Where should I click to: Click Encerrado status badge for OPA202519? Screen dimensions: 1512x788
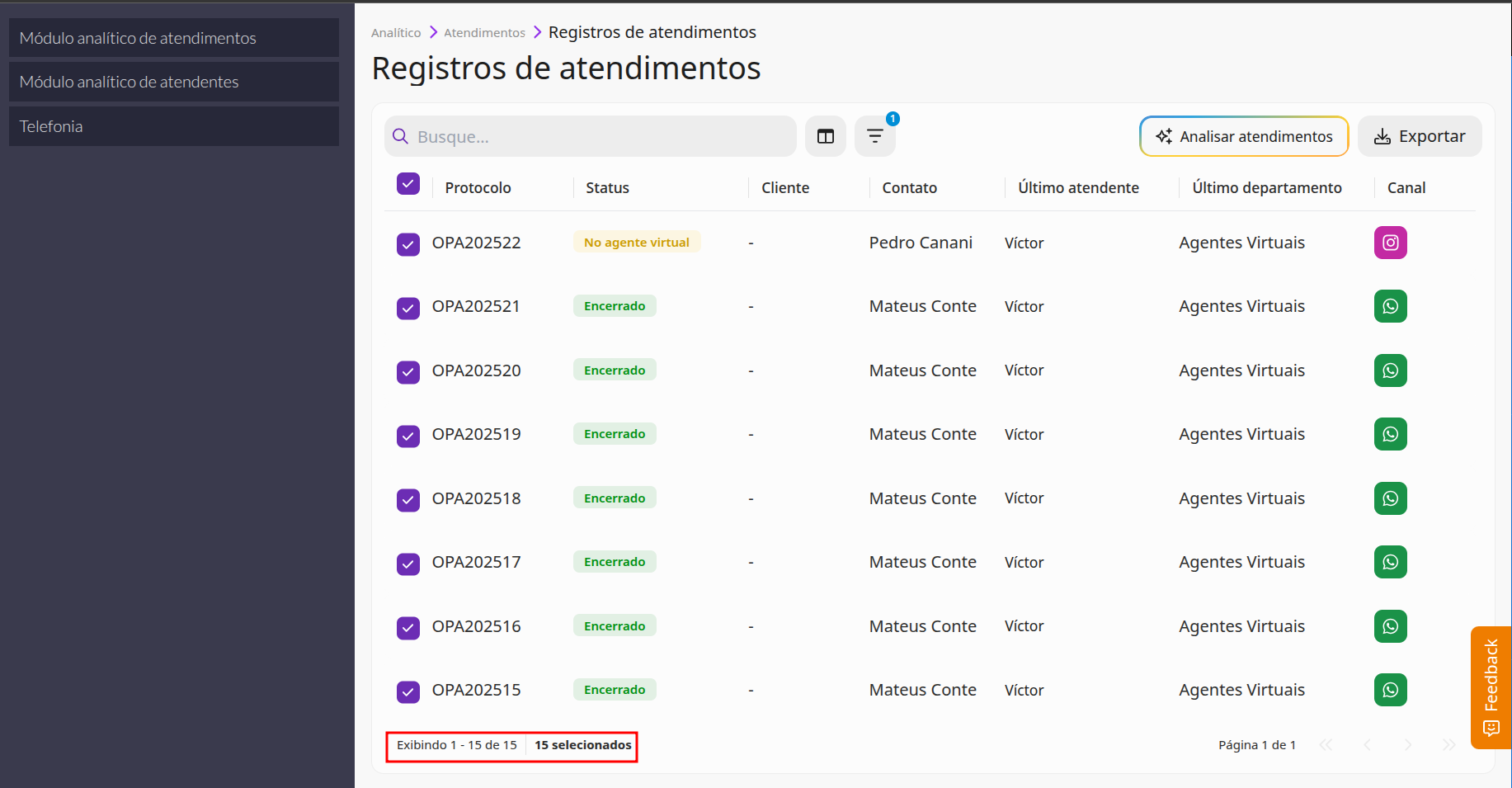click(615, 434)
